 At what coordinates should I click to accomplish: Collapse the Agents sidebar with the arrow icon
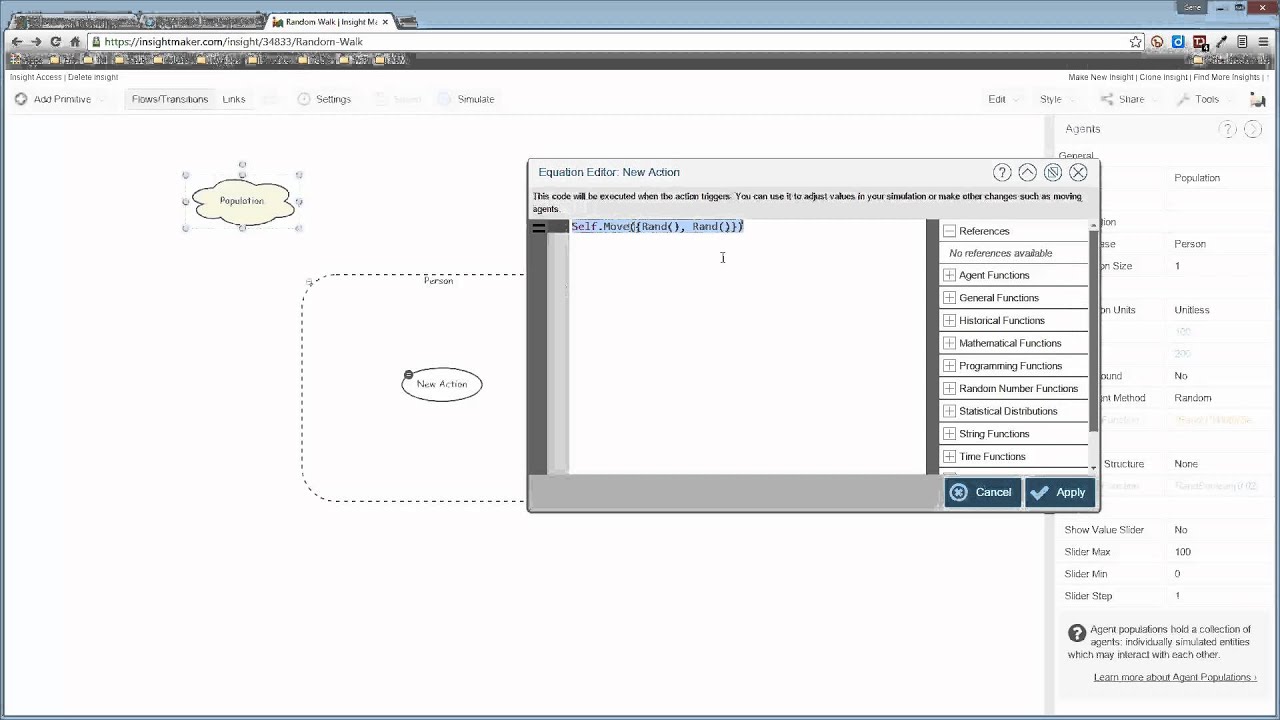[x=1252, y=129]
